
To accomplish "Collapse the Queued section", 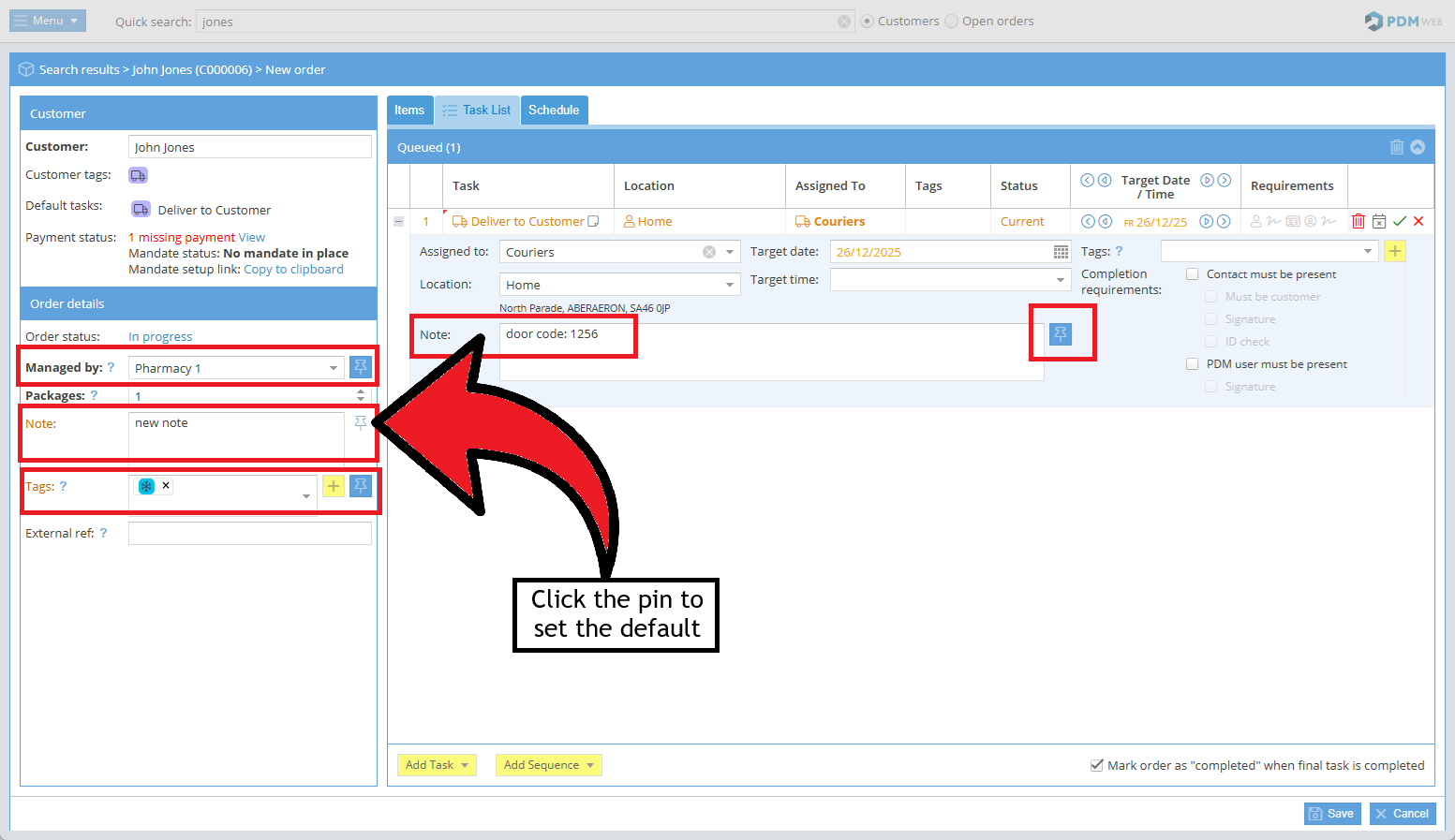I will coord(1418,147).
